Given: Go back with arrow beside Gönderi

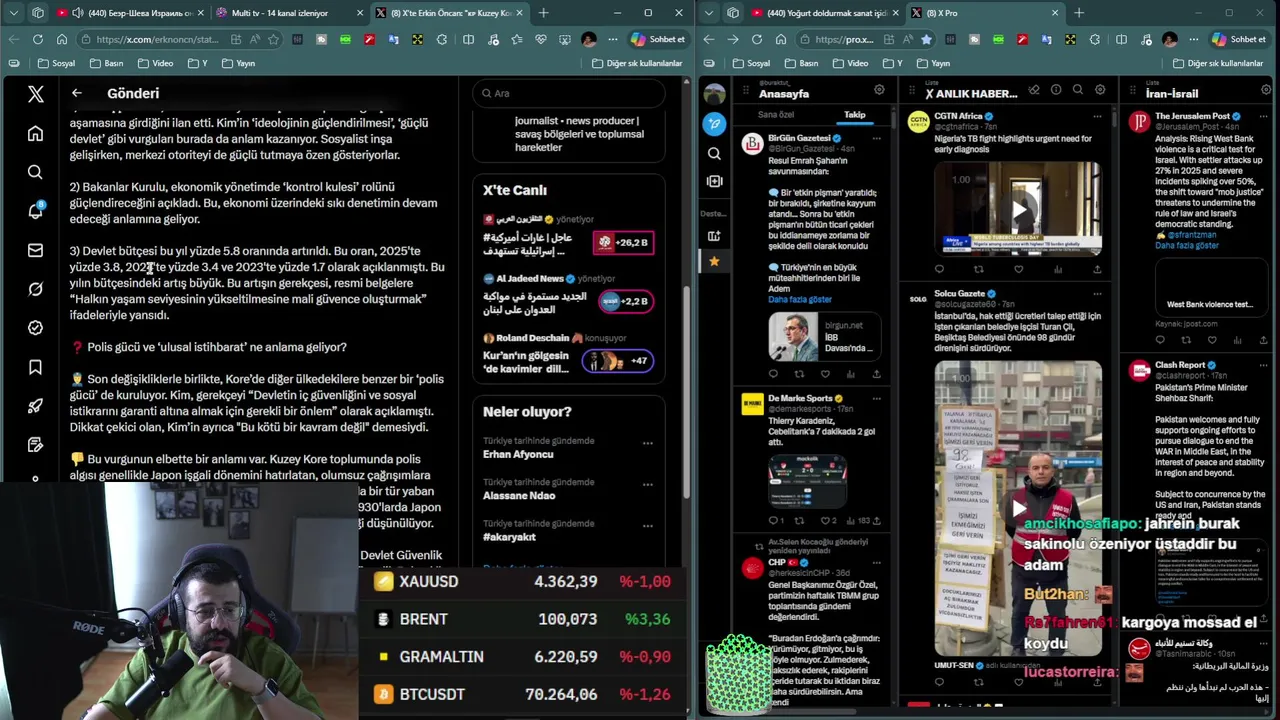Looking at the screenshot, I should [x=77, y=93].
